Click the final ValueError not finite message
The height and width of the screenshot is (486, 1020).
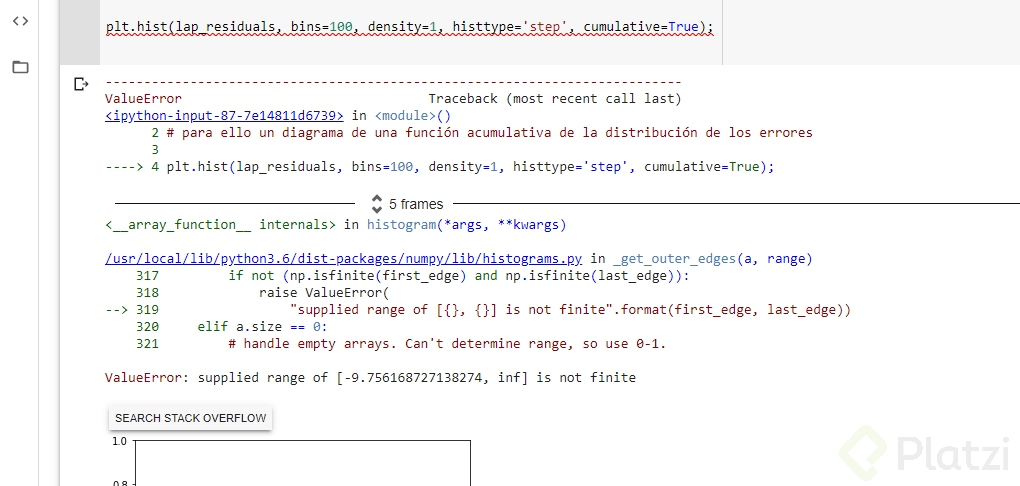pyautogui.click(x=370, y=377)
